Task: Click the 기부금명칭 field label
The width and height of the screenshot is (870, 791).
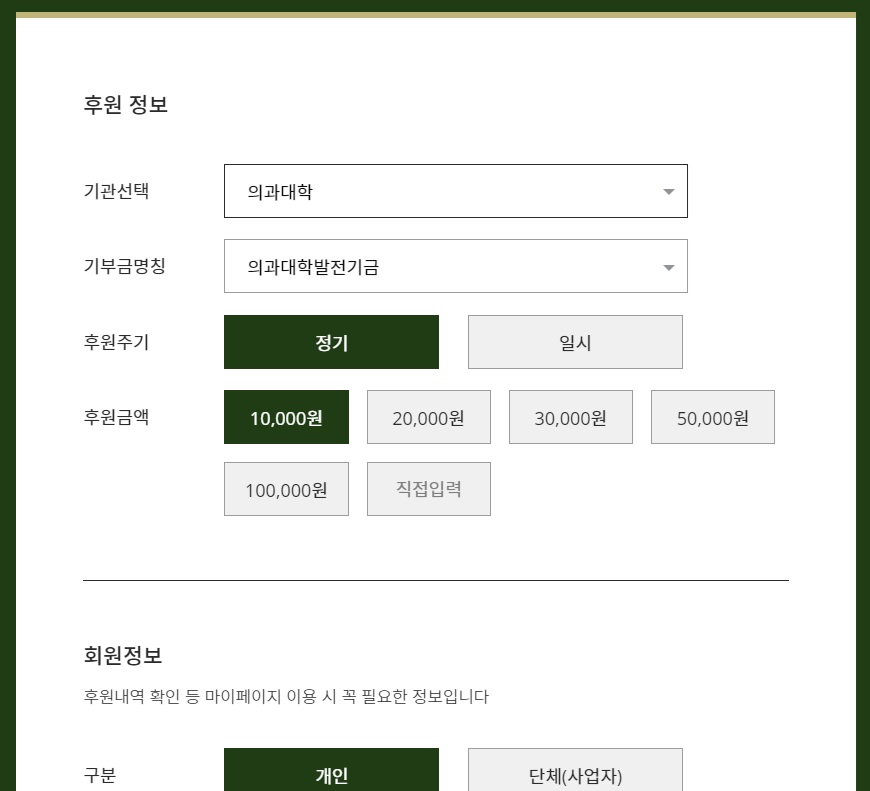Action: [124, 266]
